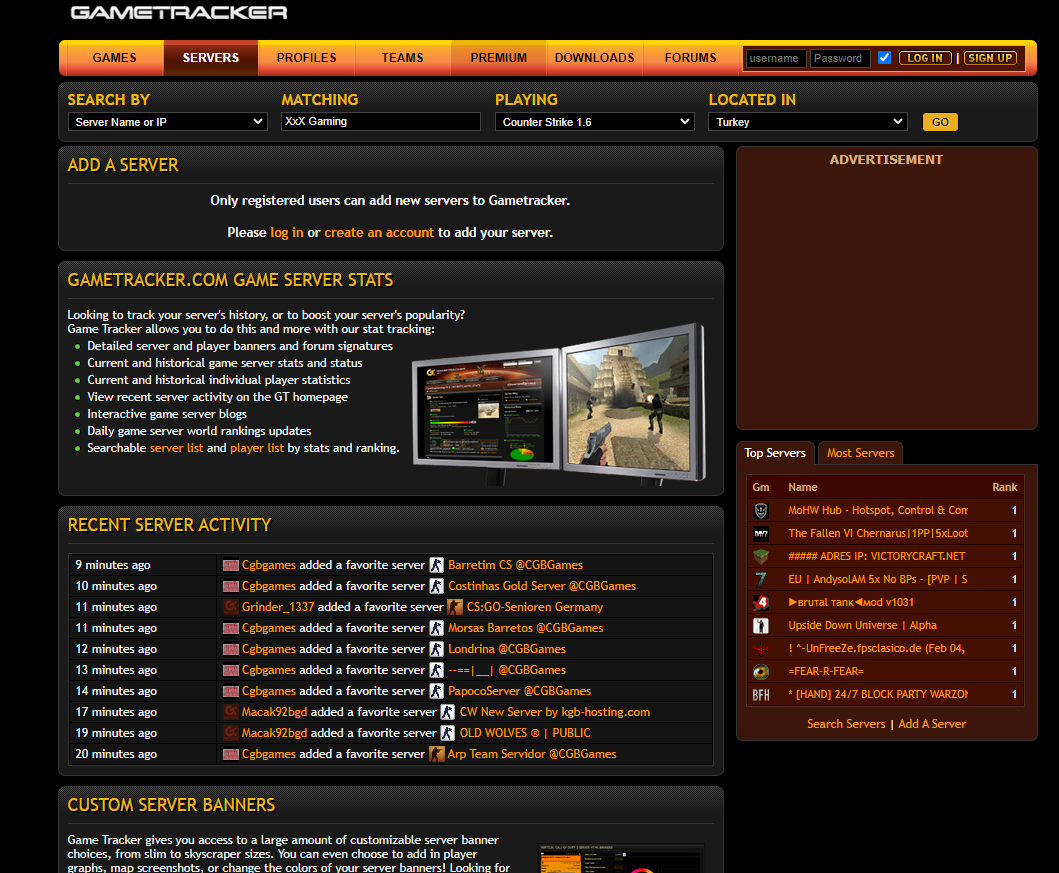1059x873 pixels.
Task: Click Counter-Strike icon before Barretim CS
Action: [437, 565]
